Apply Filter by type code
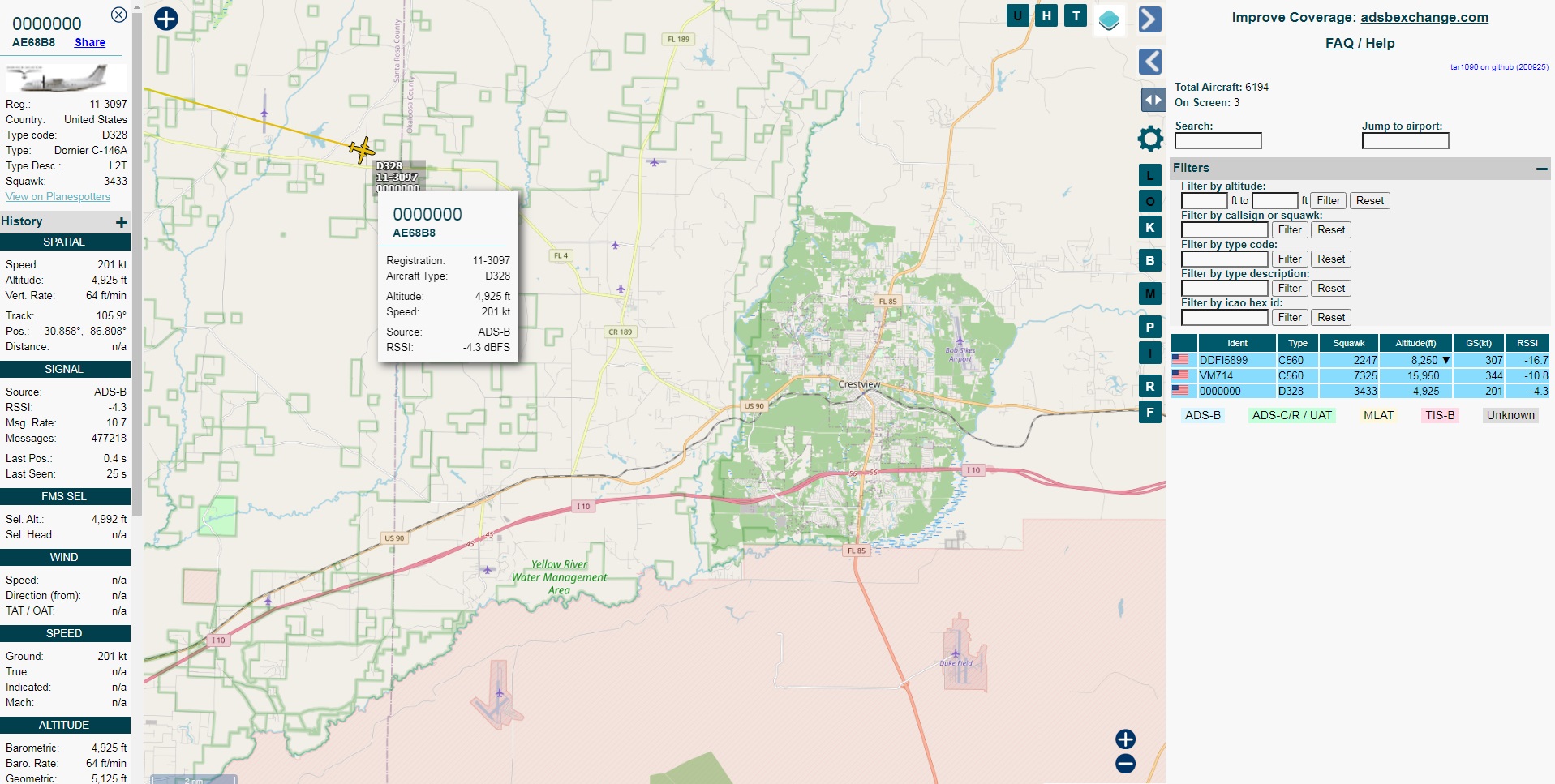The width and height of the screenshot is (1555, 784). [1290, 259]
